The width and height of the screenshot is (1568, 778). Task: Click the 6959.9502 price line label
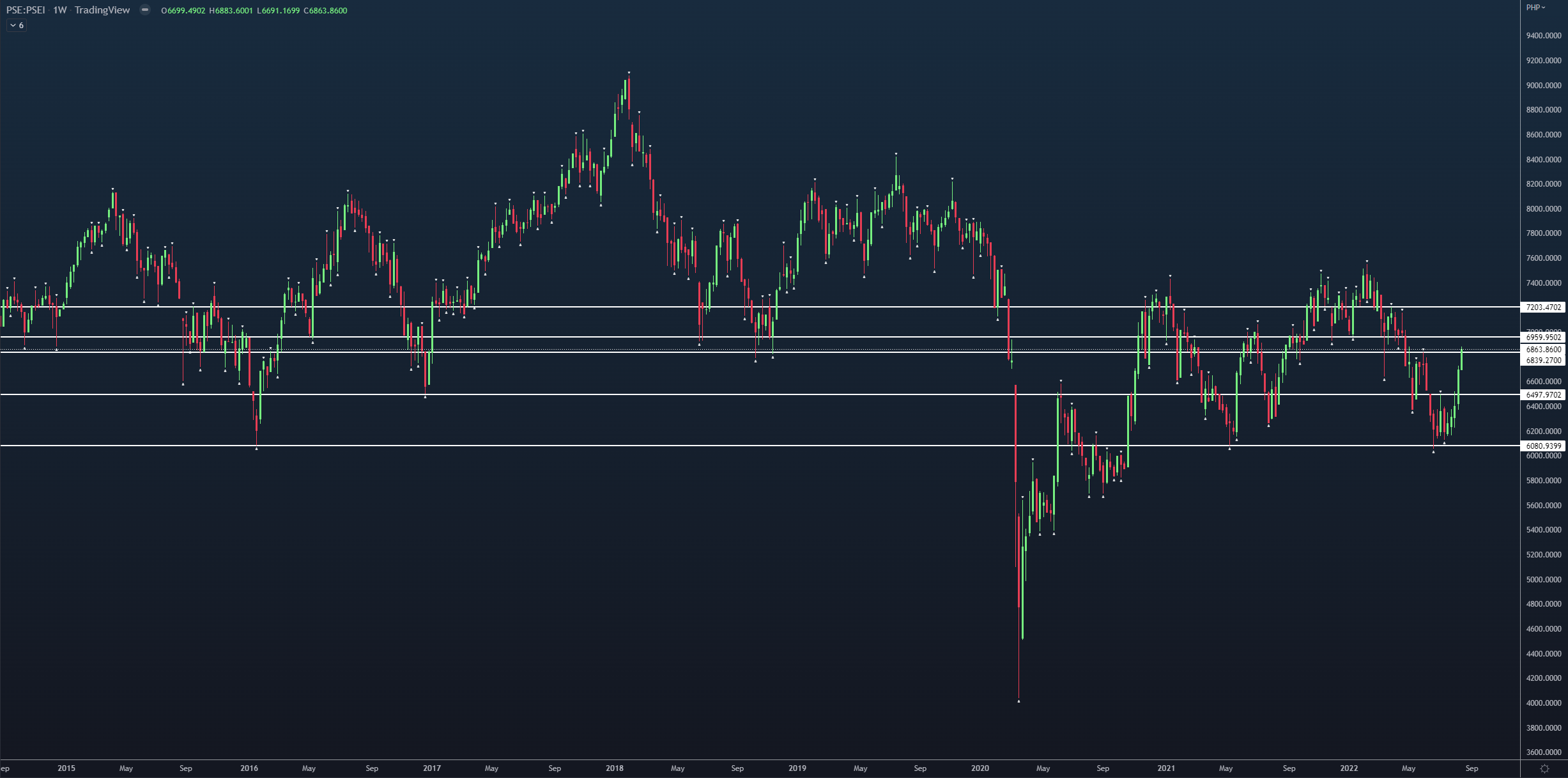click(1543, 338)
